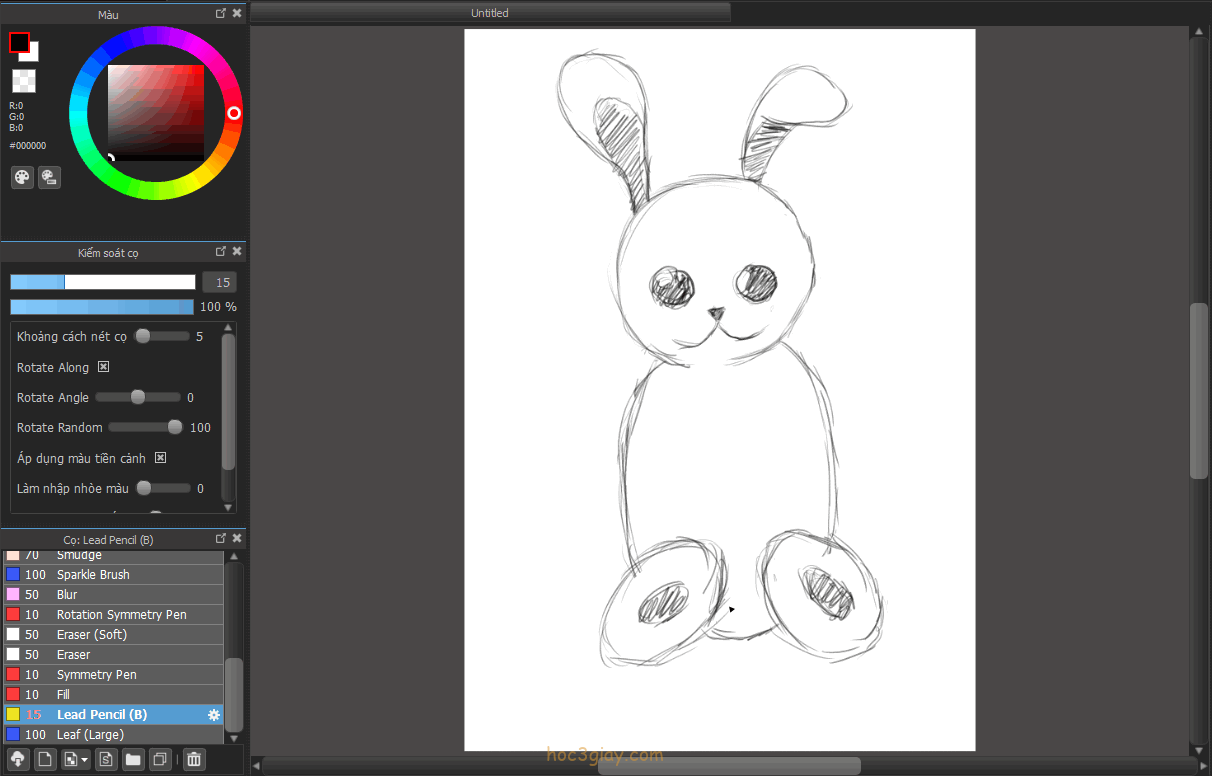Undock the Màu panel with the float icon
Screen dimensions: 1212x776
221,14
